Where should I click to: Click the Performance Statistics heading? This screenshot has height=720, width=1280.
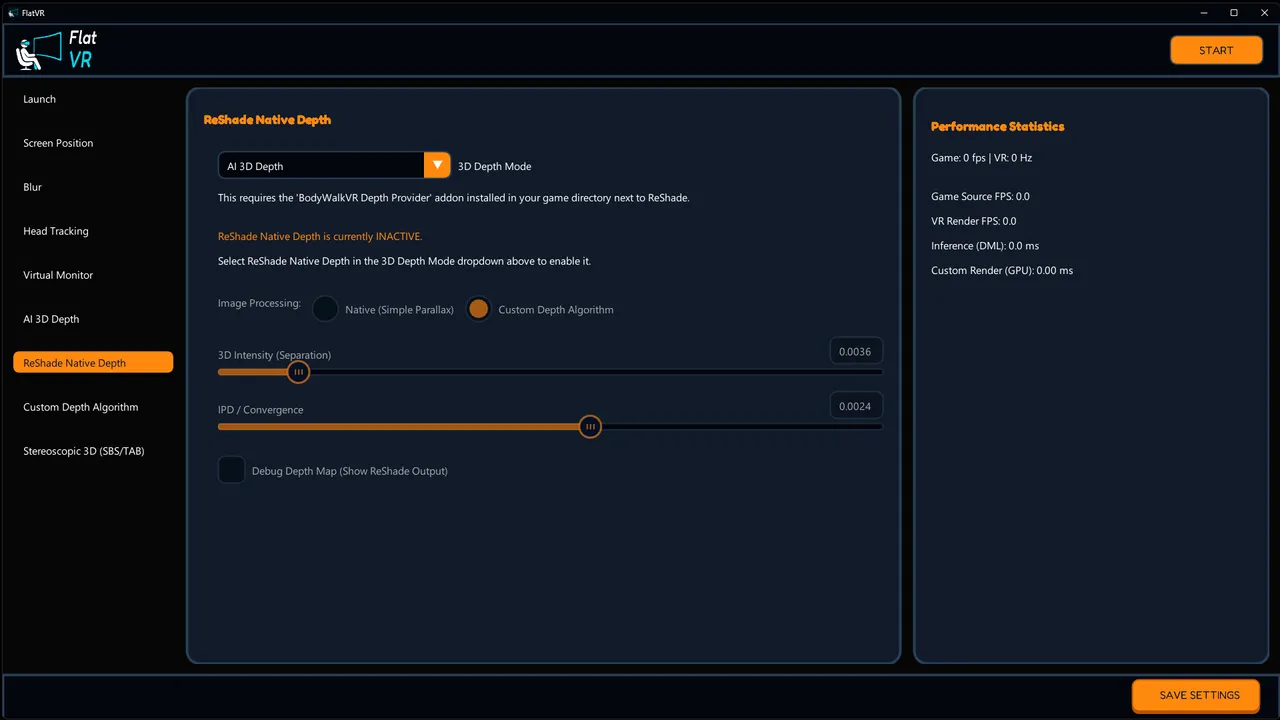997,126
